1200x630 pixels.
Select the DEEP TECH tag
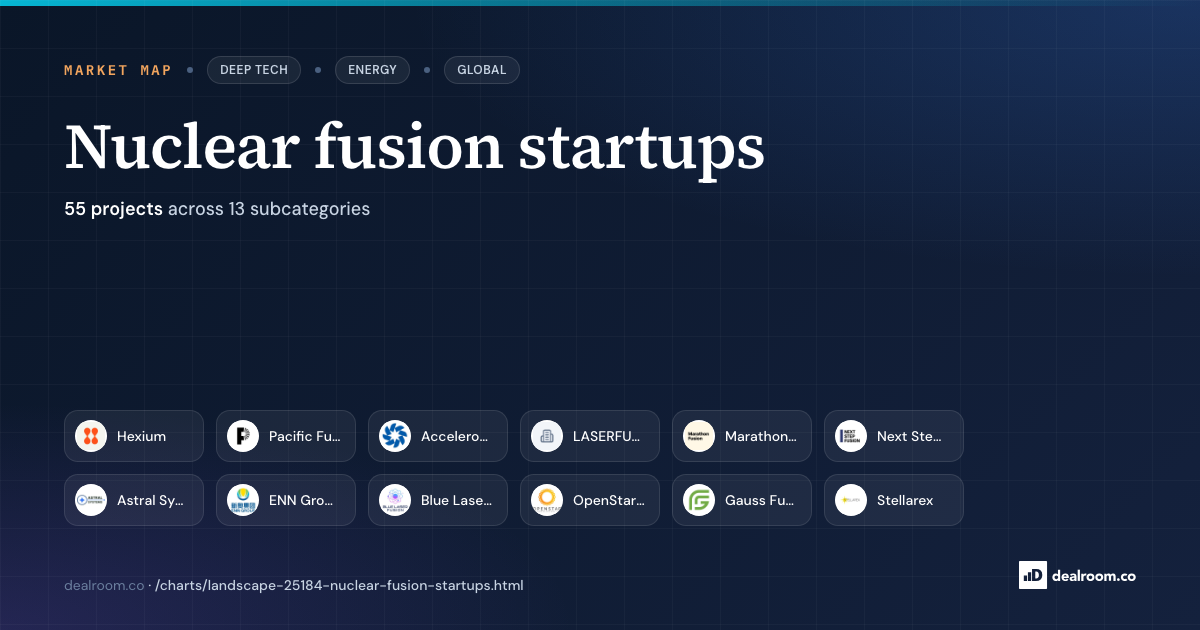tap(254, 70)
